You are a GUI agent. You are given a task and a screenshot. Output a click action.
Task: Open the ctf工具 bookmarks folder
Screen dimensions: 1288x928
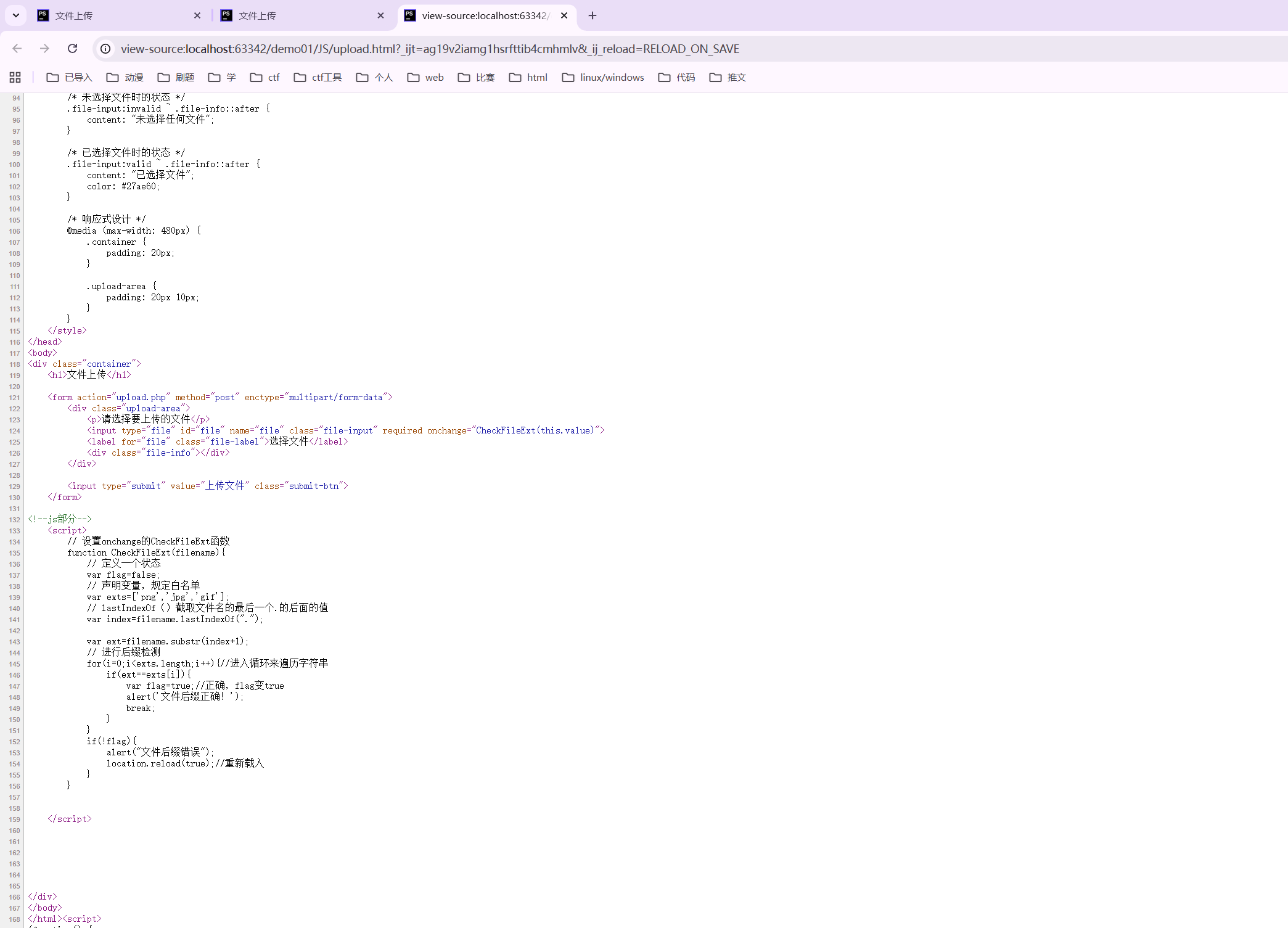[327, 77]
